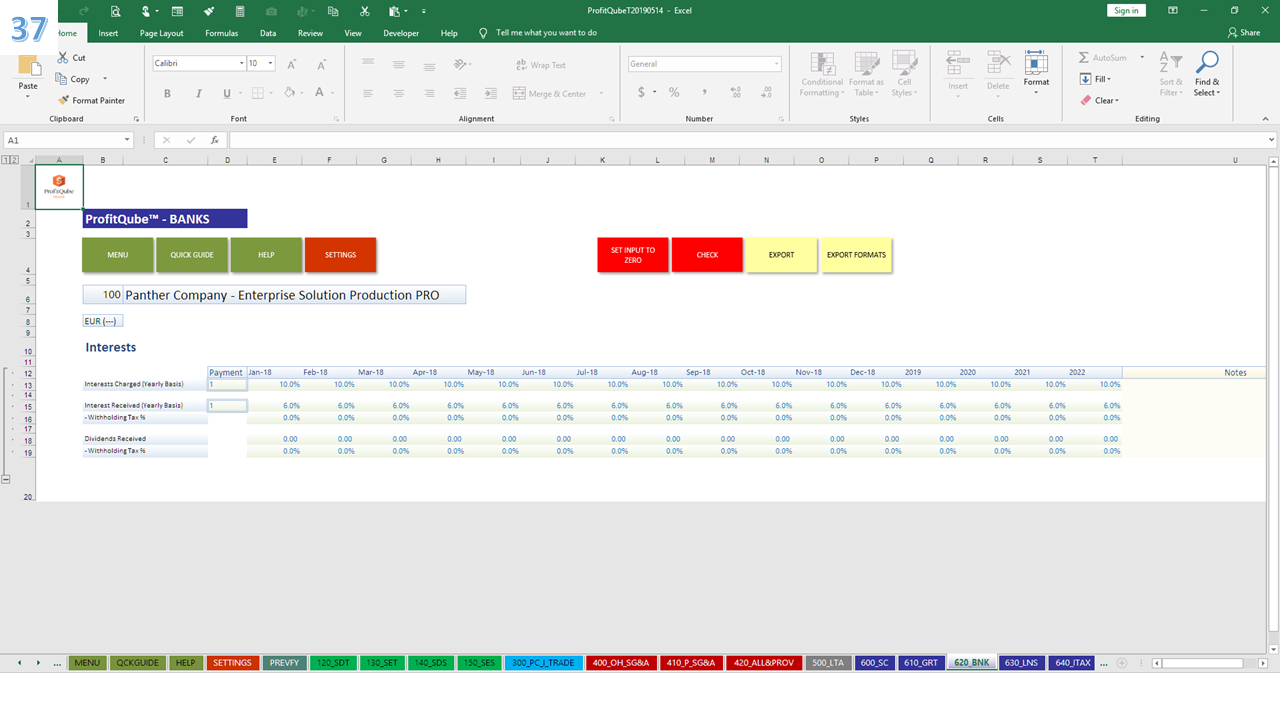
Task: Click the Fill Color paint bucket icon
Action: click(x=289, y=93)
